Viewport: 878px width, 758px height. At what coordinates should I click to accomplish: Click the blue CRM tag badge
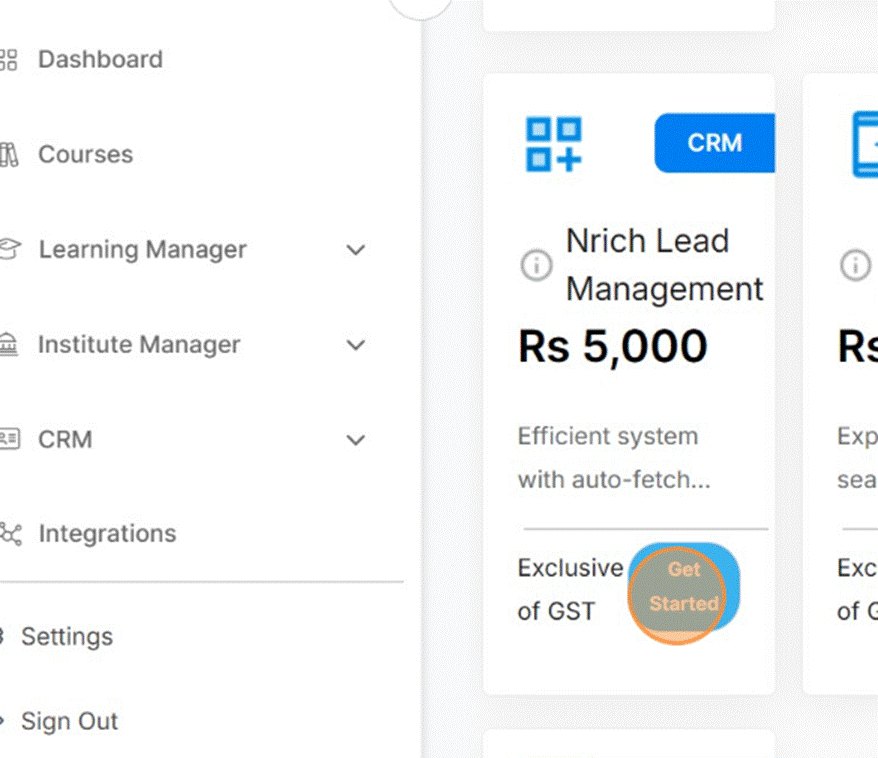tap(714, 143)
